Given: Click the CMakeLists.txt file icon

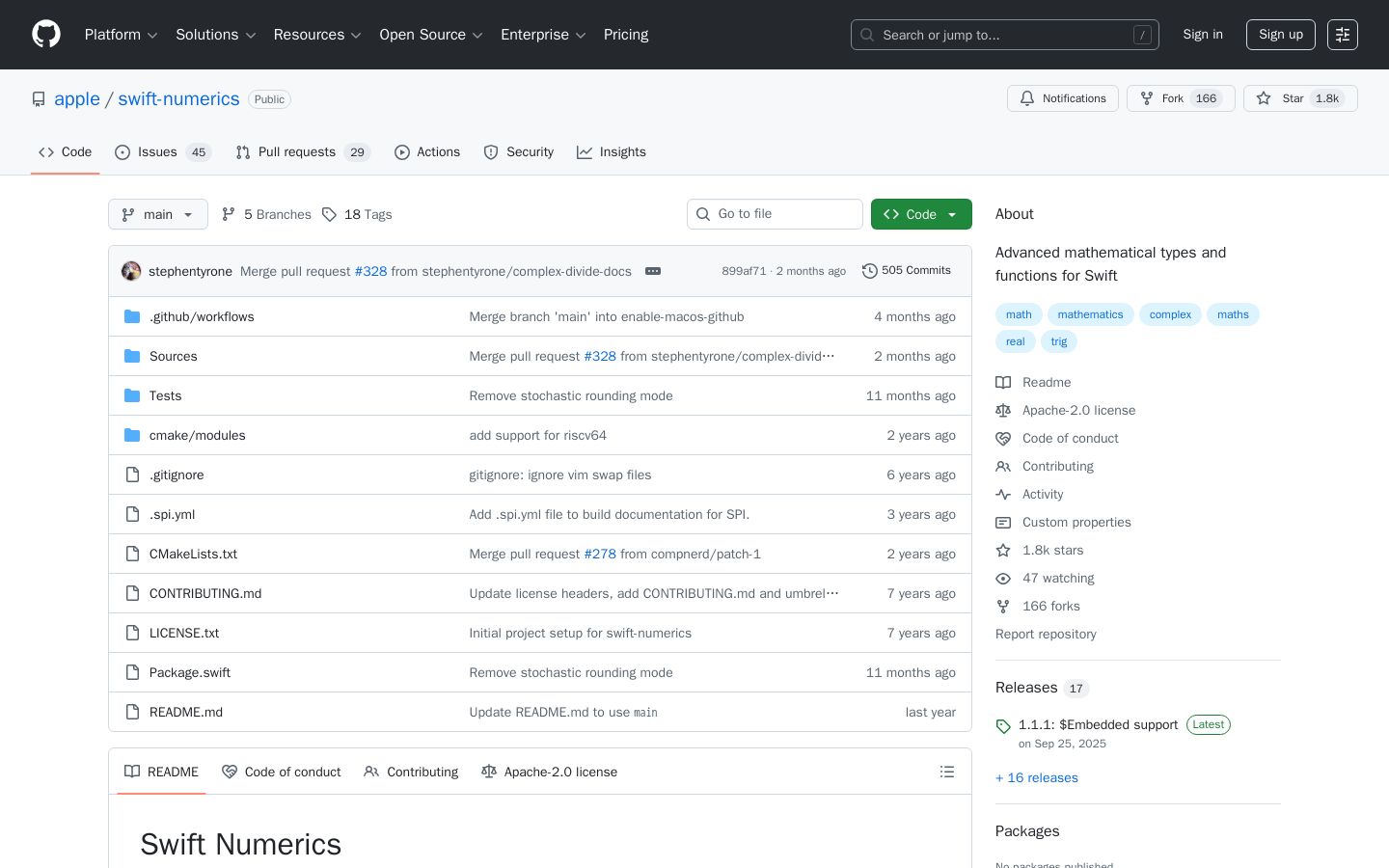Looking at the screenshot, I should tap(132, 554).
